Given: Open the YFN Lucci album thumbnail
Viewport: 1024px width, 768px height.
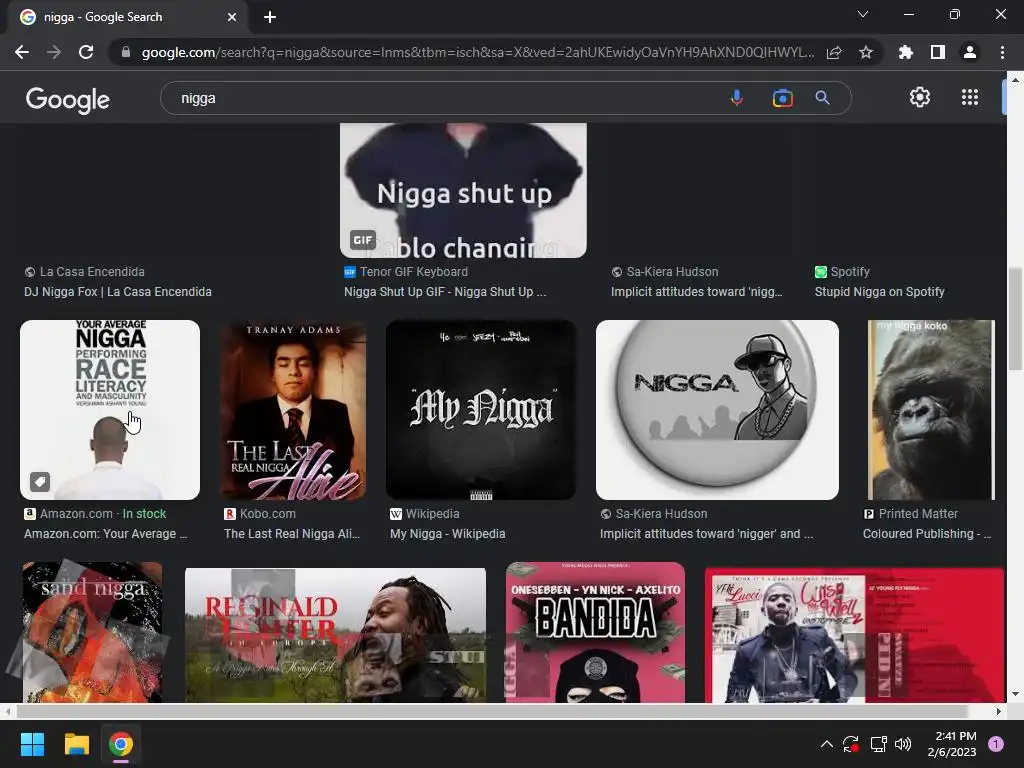Looking at the screenshot, I should [854, 635].
